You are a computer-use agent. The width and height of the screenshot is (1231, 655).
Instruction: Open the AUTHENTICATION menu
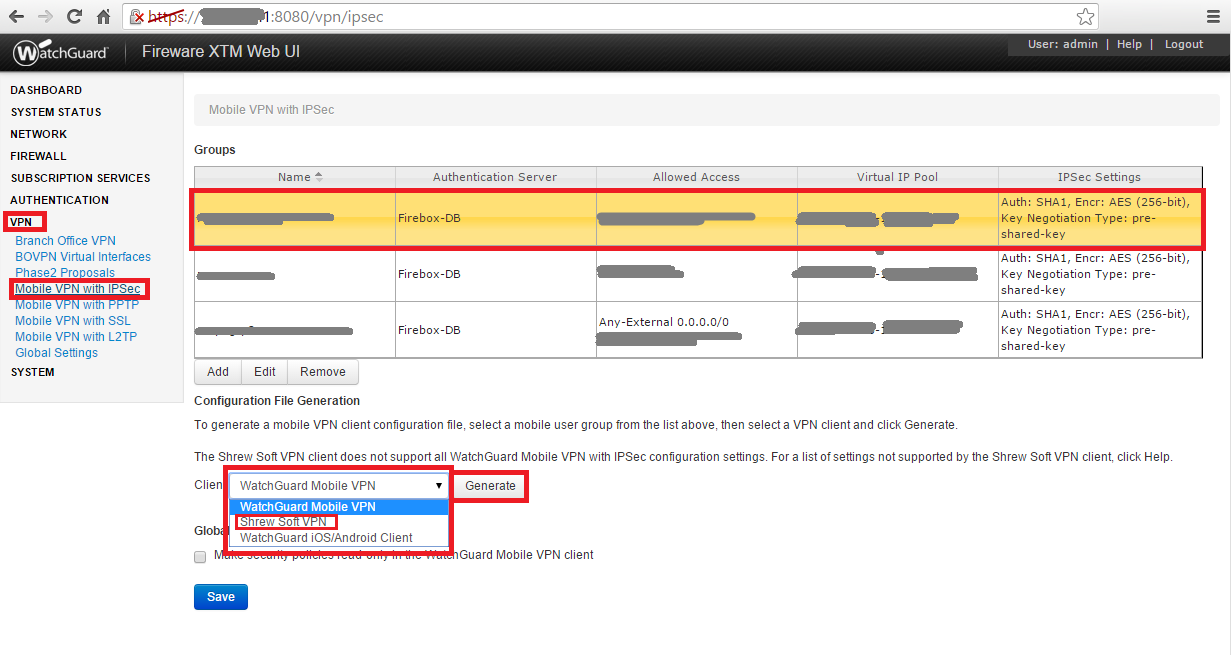point(60,200)
